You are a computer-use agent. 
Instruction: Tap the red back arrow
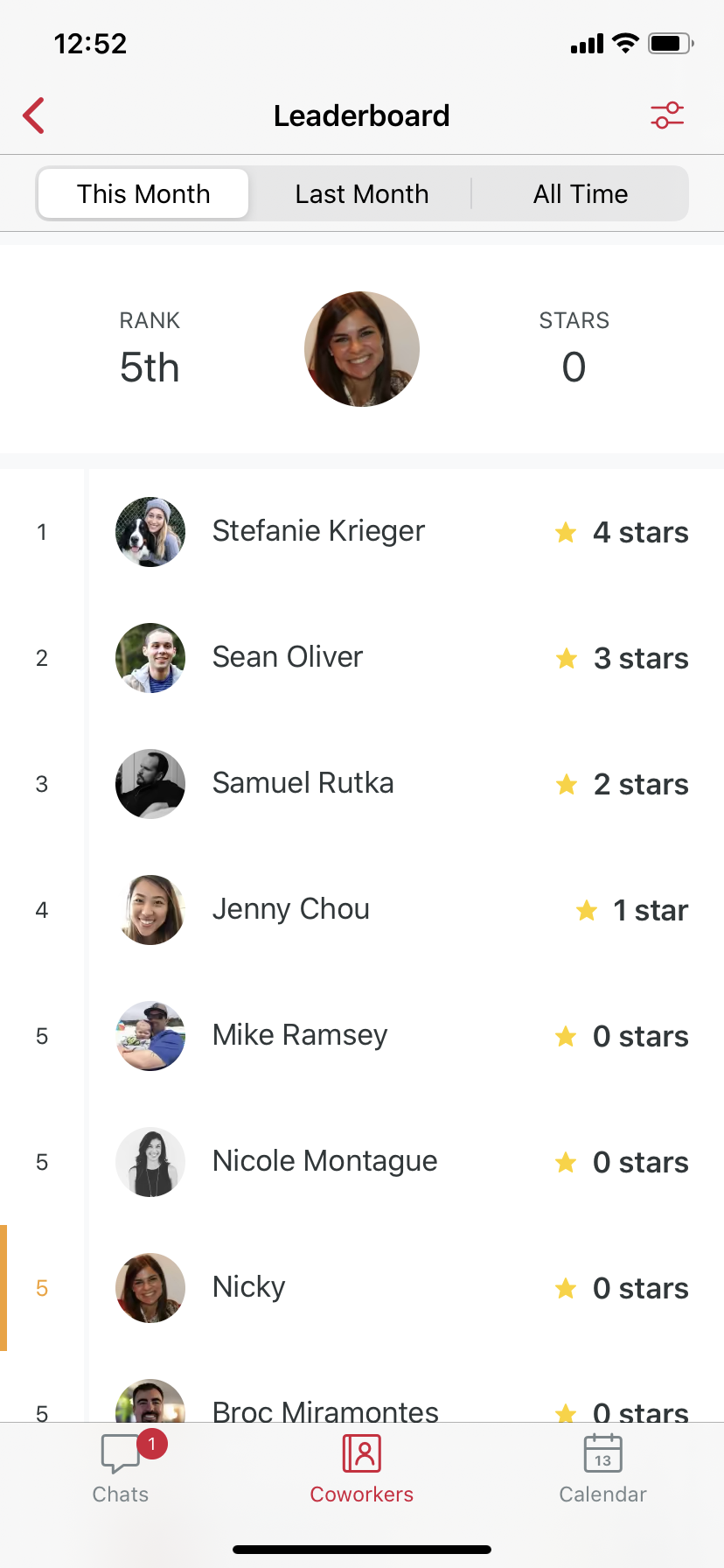point(33,115)
